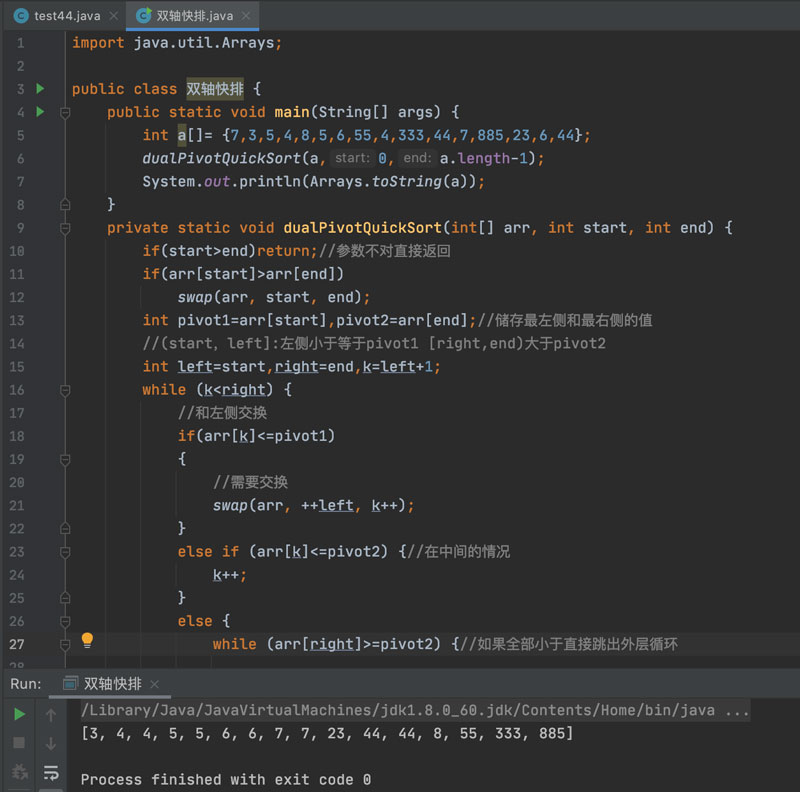Rerun the program with green play button
Viewport: 800px width, 792px height.
click(19, 714)
